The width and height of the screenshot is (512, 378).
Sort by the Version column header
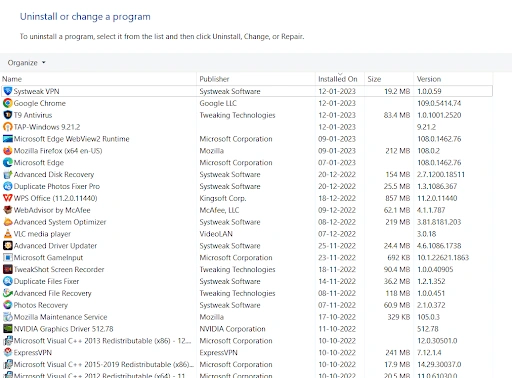click(429, 79)
